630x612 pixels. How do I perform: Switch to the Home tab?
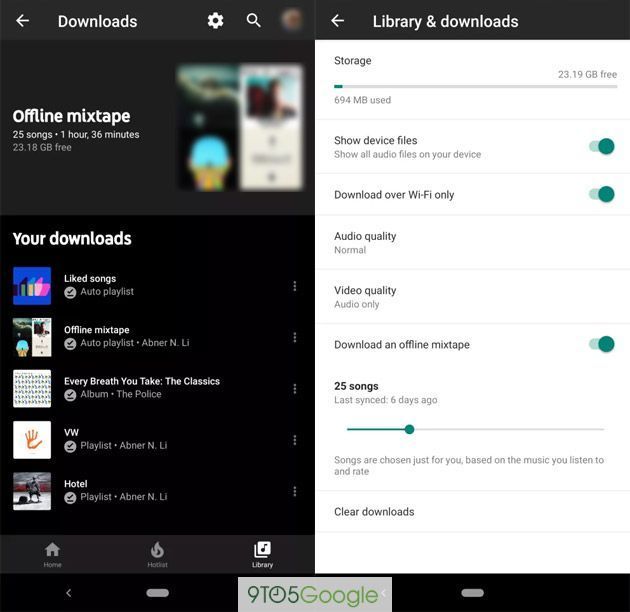coord(52,554)
